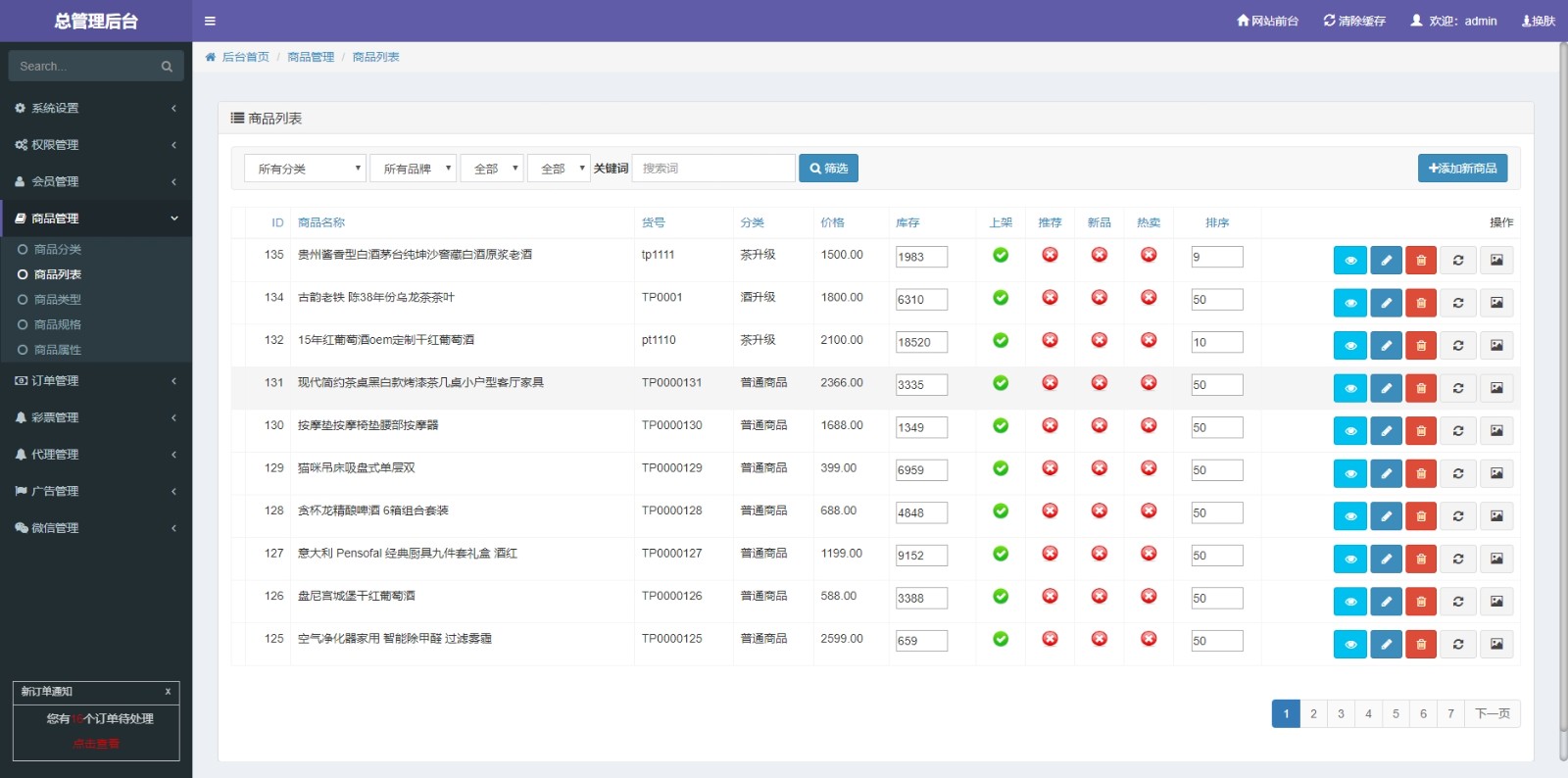Expand 权限管理 in the sidebar

tap(96, 145)
